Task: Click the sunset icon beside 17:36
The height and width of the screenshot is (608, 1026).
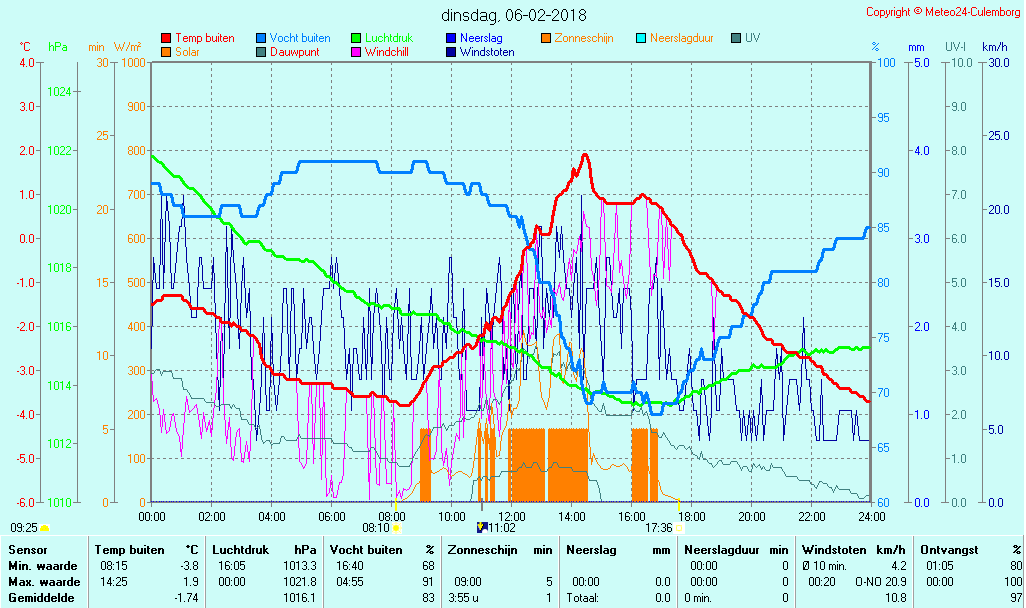Action: 680,528
